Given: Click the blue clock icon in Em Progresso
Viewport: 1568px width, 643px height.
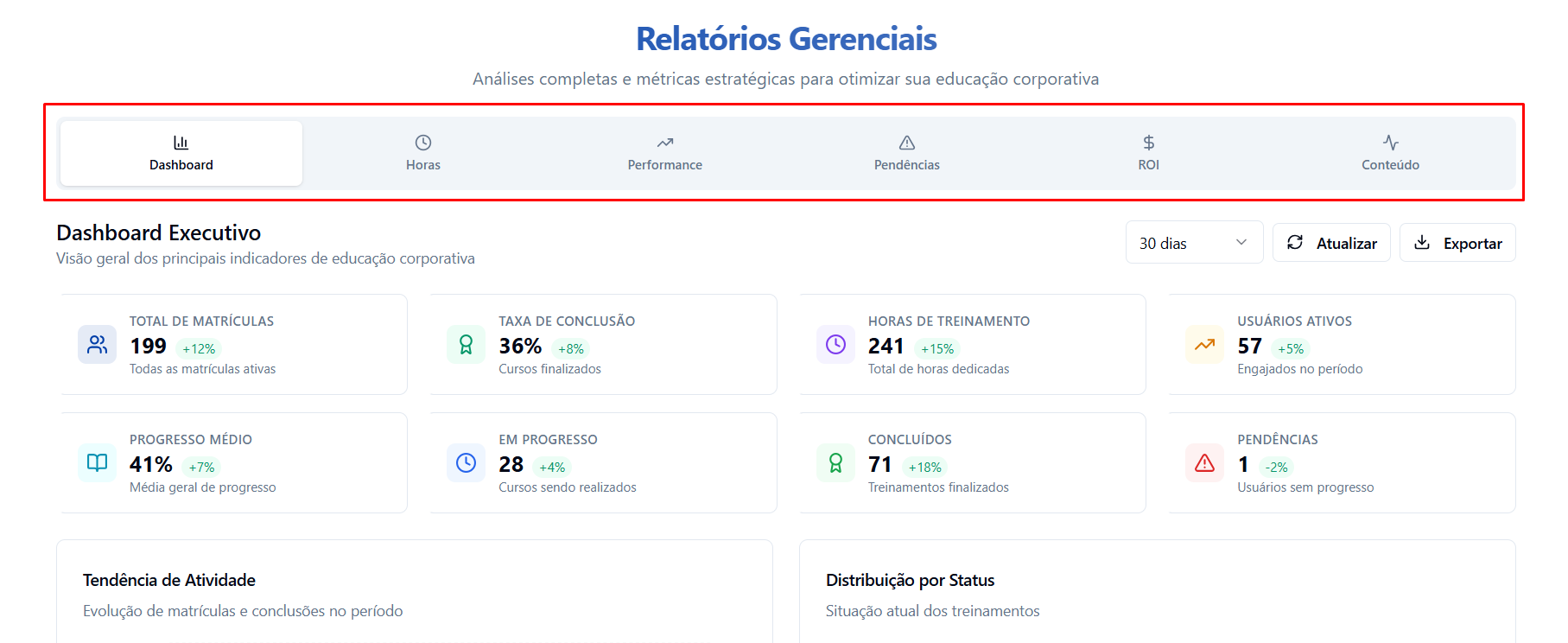Looking at the screenshot, I should [x=466, y=463].
